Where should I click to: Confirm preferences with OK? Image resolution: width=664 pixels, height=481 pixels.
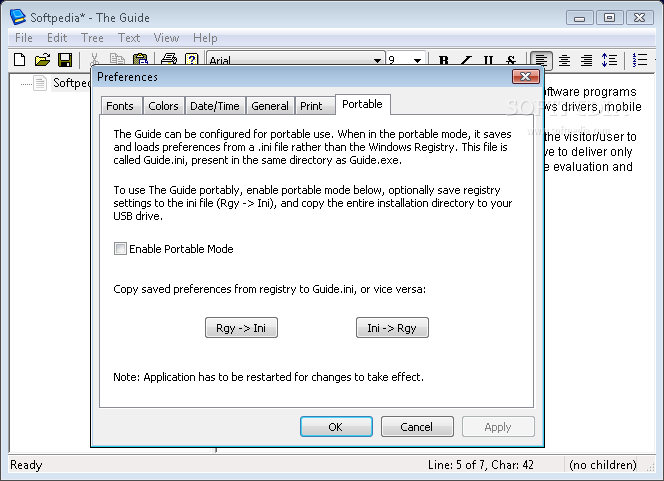pos(336,426)
